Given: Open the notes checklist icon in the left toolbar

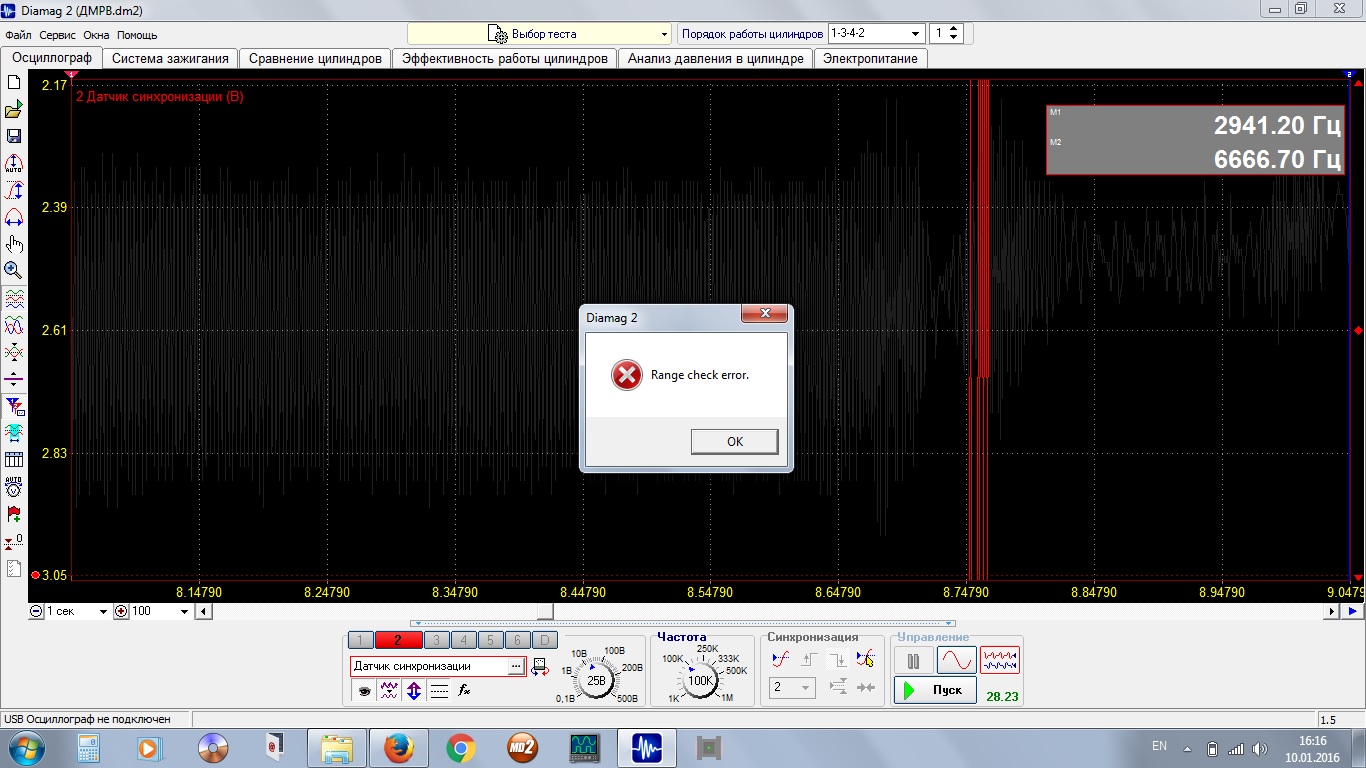Looking at the screenshot, I should [14, 568].
